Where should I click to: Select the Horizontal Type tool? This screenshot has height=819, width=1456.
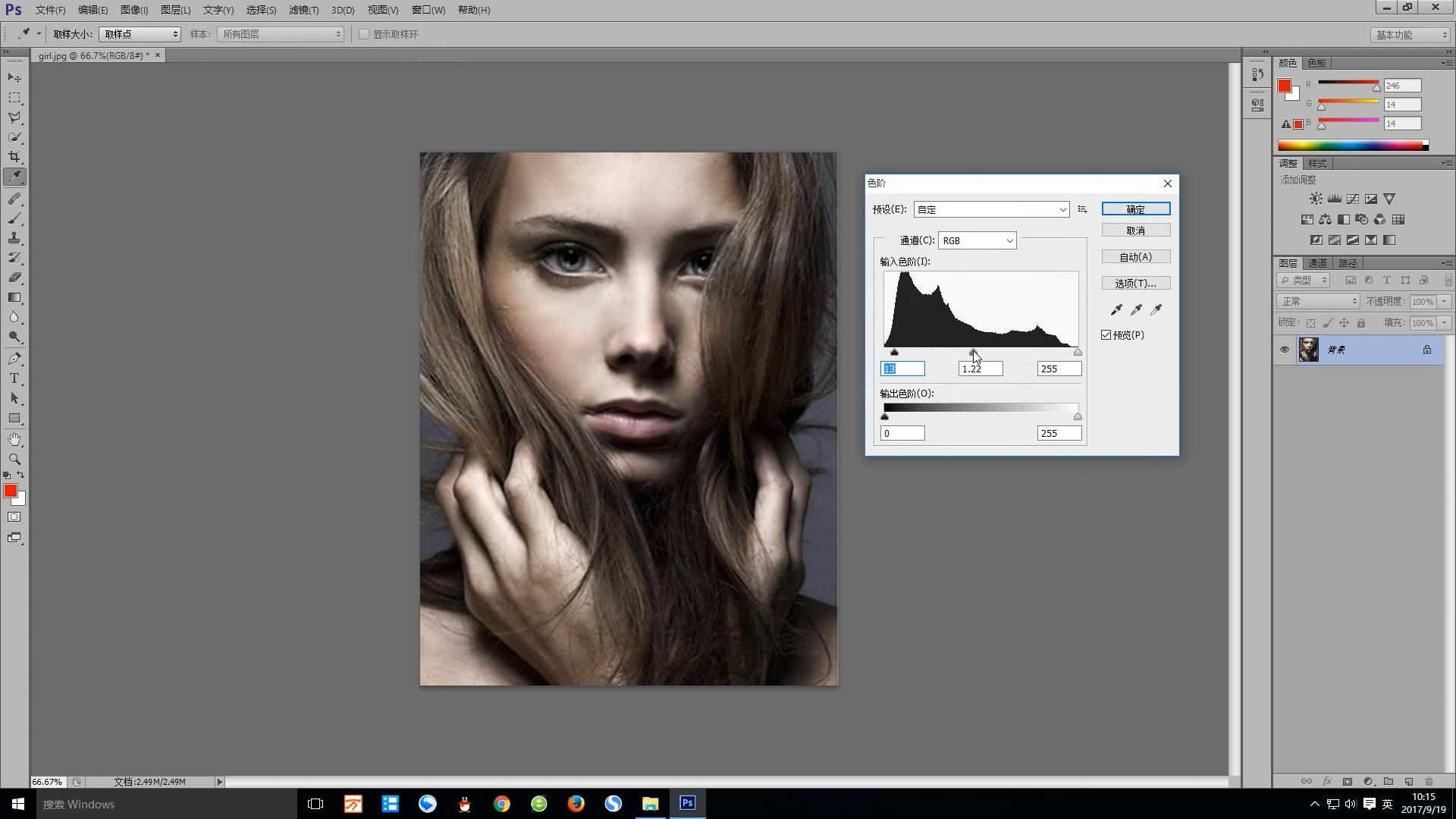14,378
